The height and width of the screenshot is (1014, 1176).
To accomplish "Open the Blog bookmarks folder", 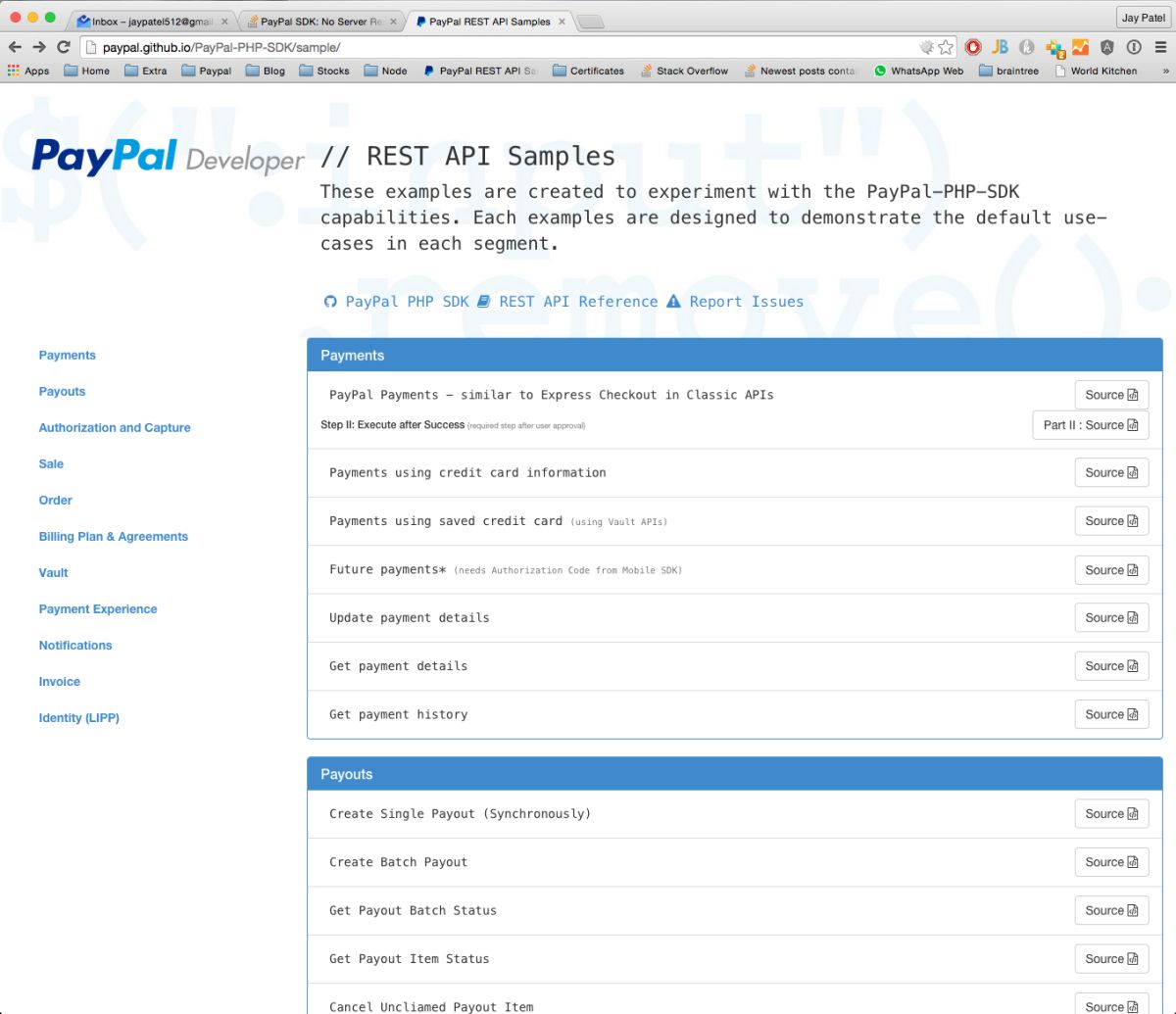I will click(266, 71).
